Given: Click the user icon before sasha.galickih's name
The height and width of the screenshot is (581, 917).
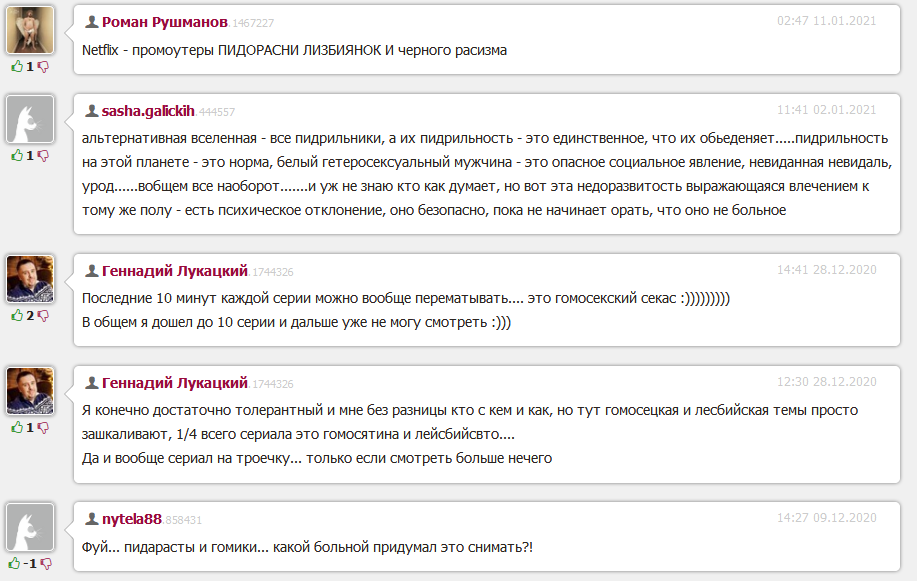Looking at the screenshot, I should [92, 111].
